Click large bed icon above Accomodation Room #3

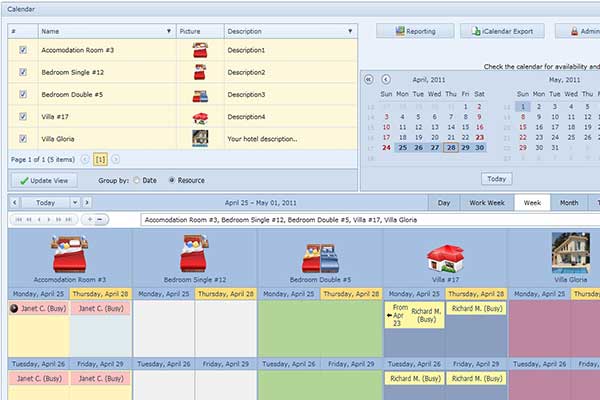pos(69,253)
